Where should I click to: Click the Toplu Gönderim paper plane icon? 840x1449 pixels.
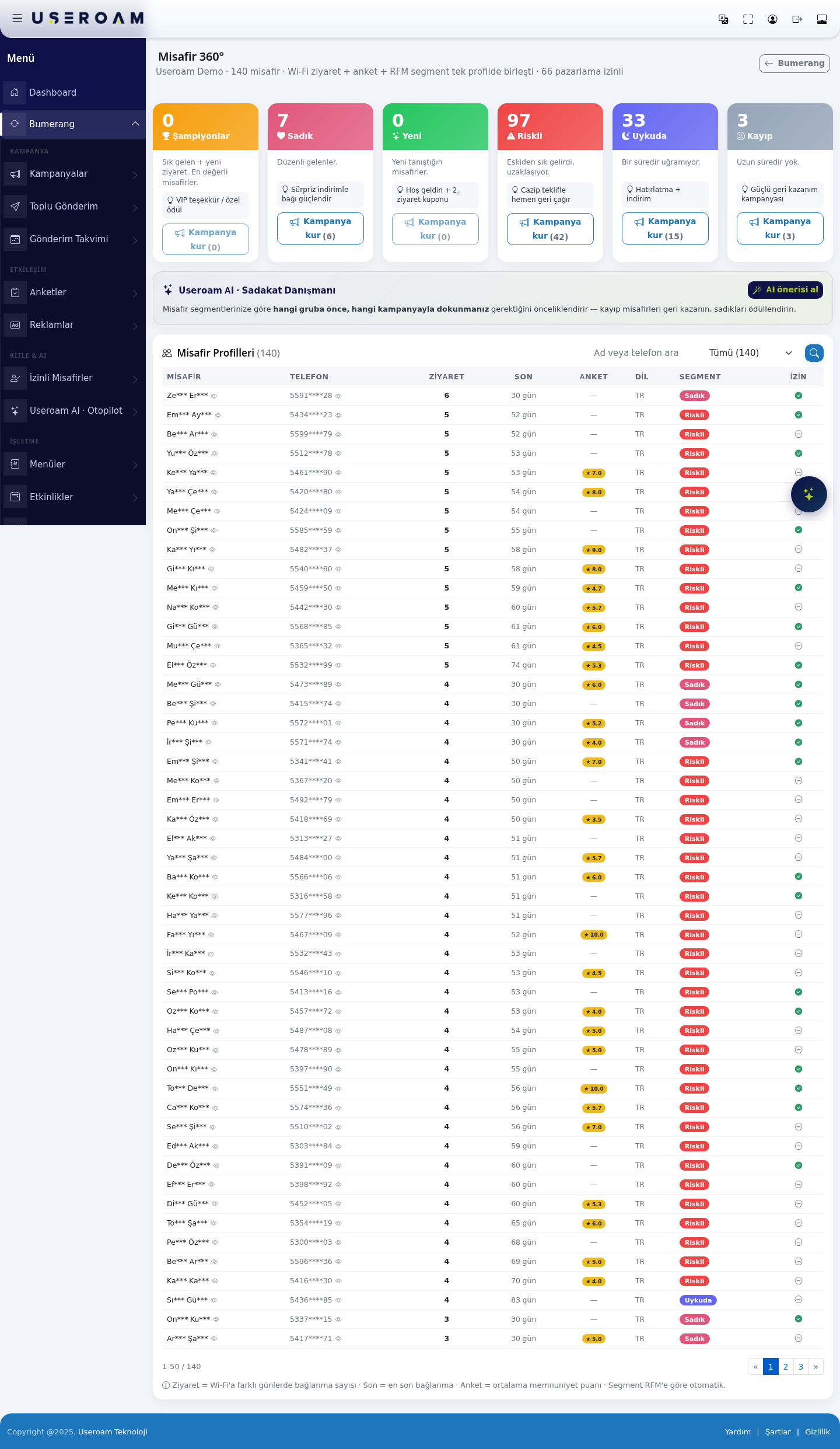(15, 207)
